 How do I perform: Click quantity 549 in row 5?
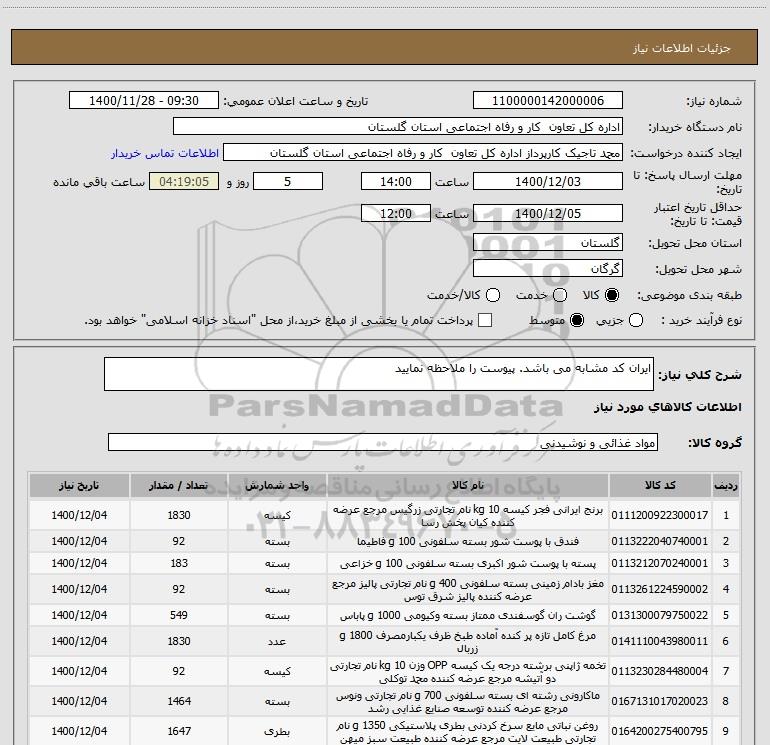tap(179, 615)
